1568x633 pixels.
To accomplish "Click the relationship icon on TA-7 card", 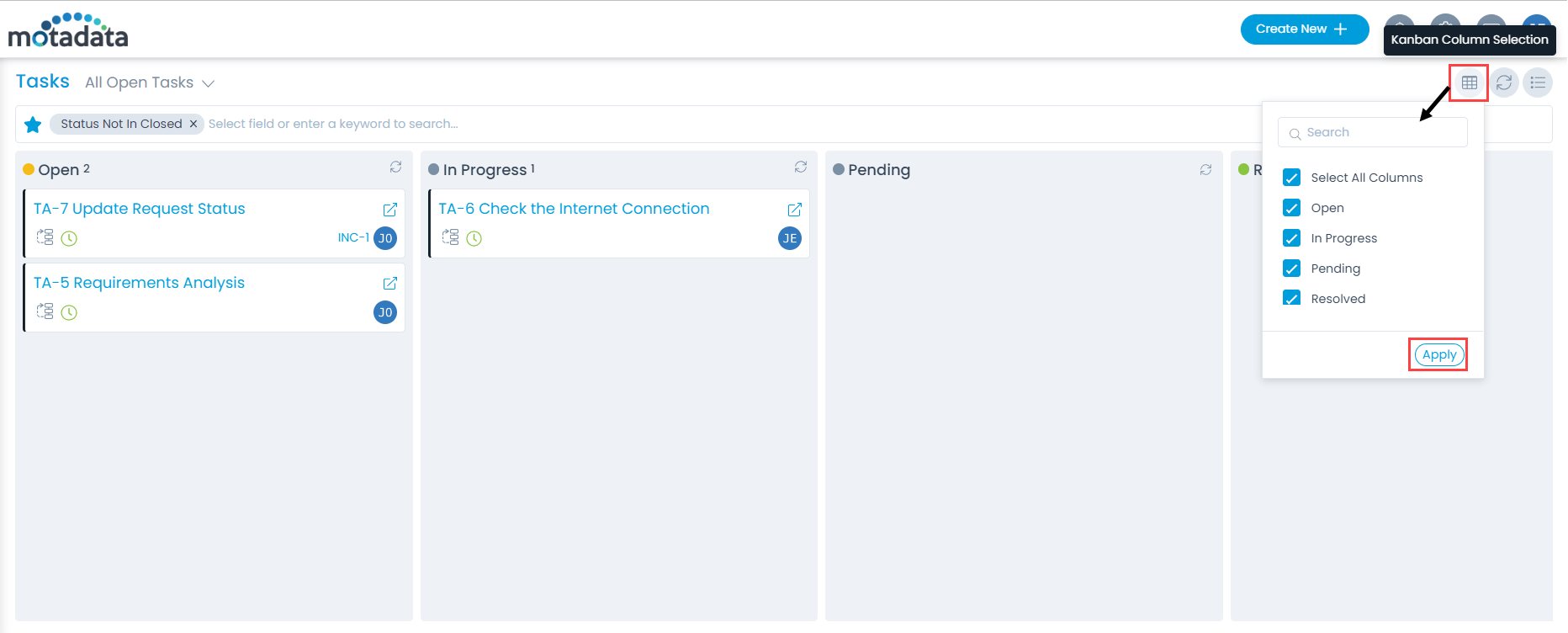I will 45,238.
